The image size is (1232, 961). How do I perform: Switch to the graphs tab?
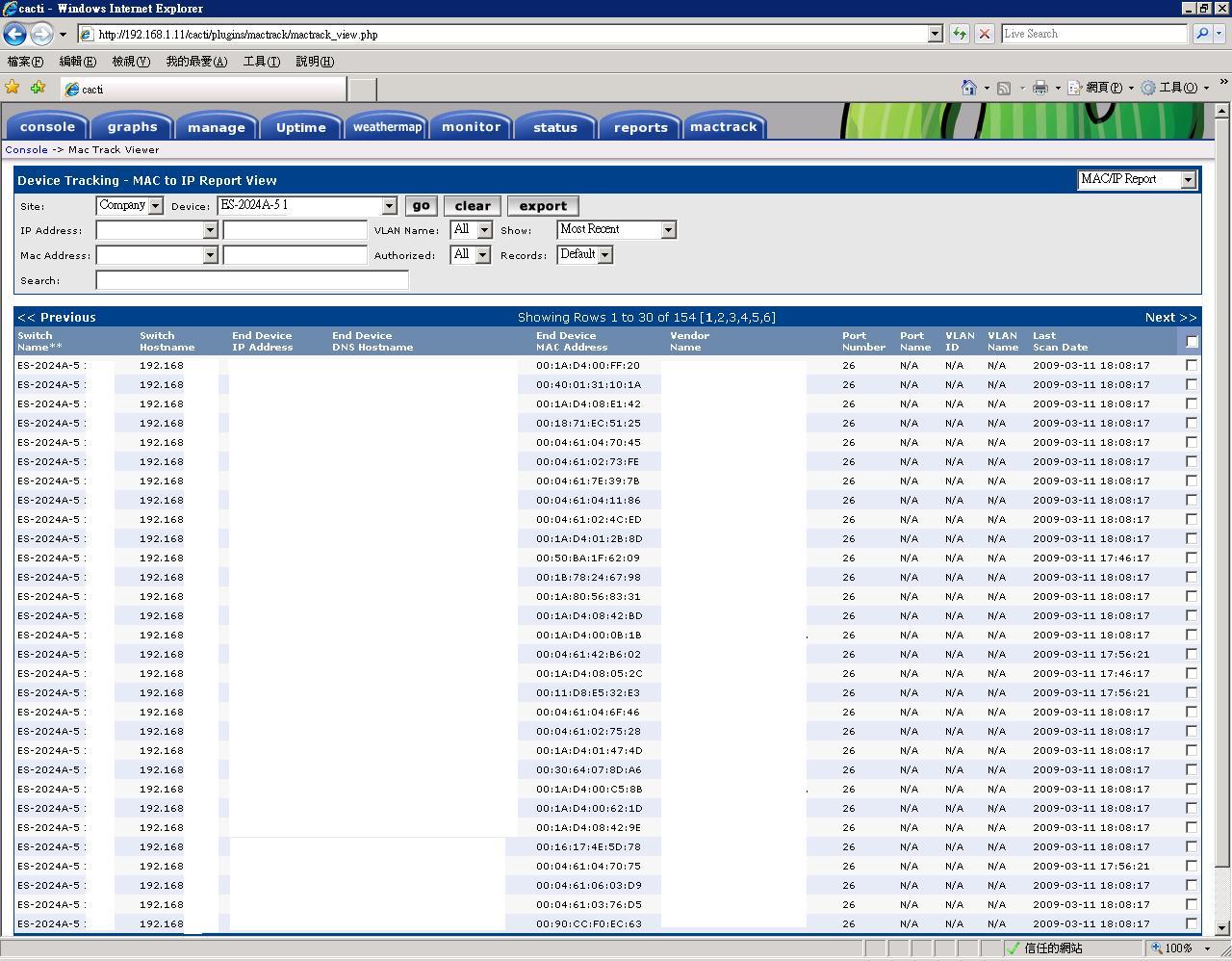click(x=132, y=126)
